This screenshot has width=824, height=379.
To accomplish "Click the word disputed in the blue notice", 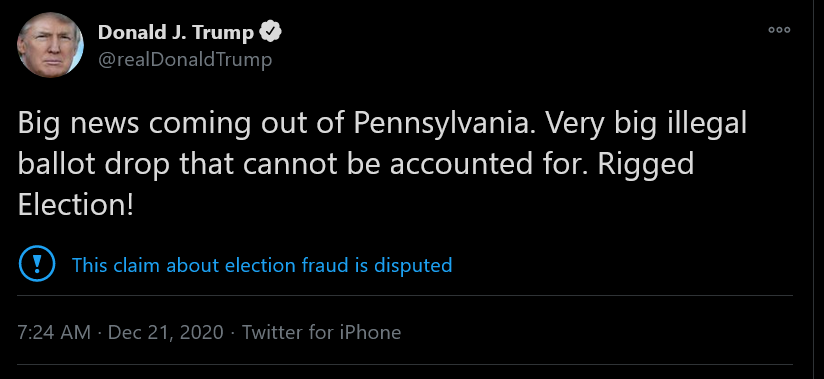I will [413, 265].
